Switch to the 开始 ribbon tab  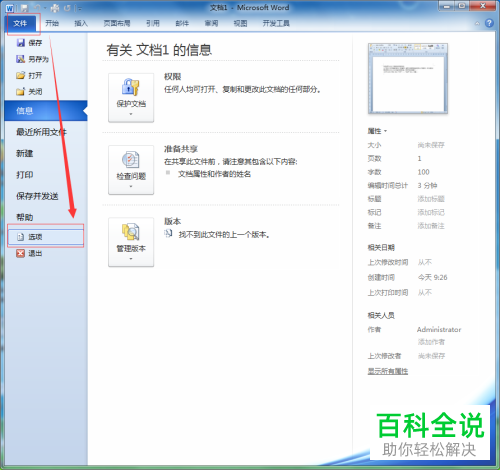[x=52, y=23]
